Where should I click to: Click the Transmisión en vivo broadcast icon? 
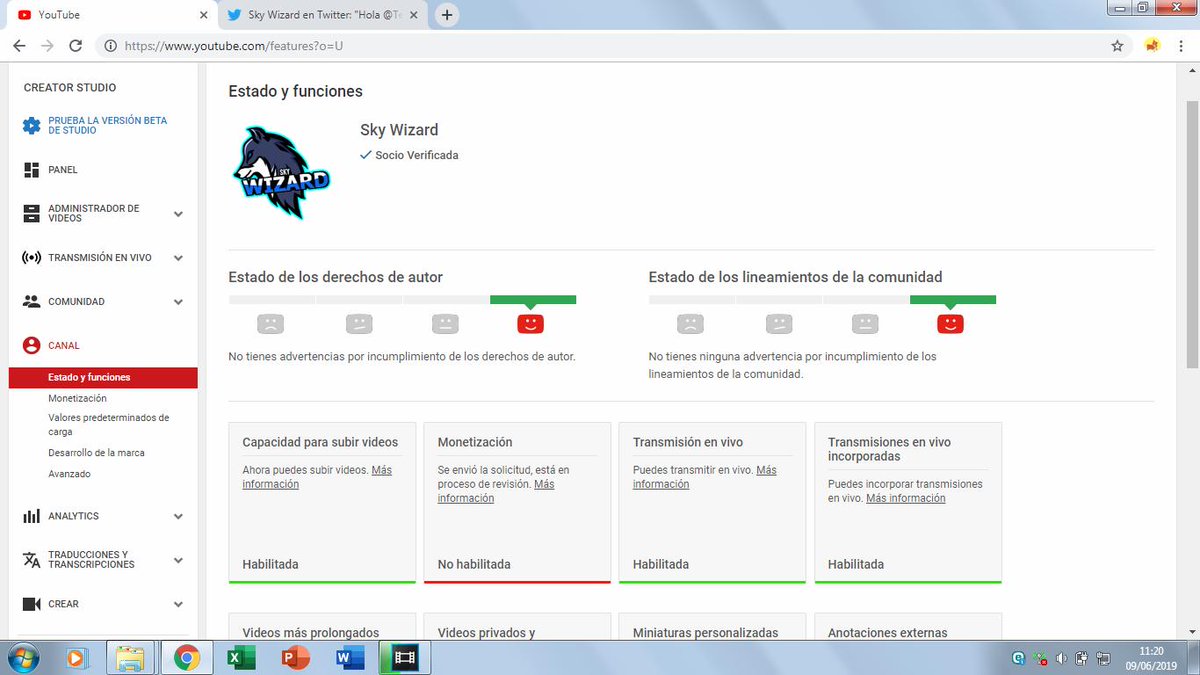tap(31, 258)
